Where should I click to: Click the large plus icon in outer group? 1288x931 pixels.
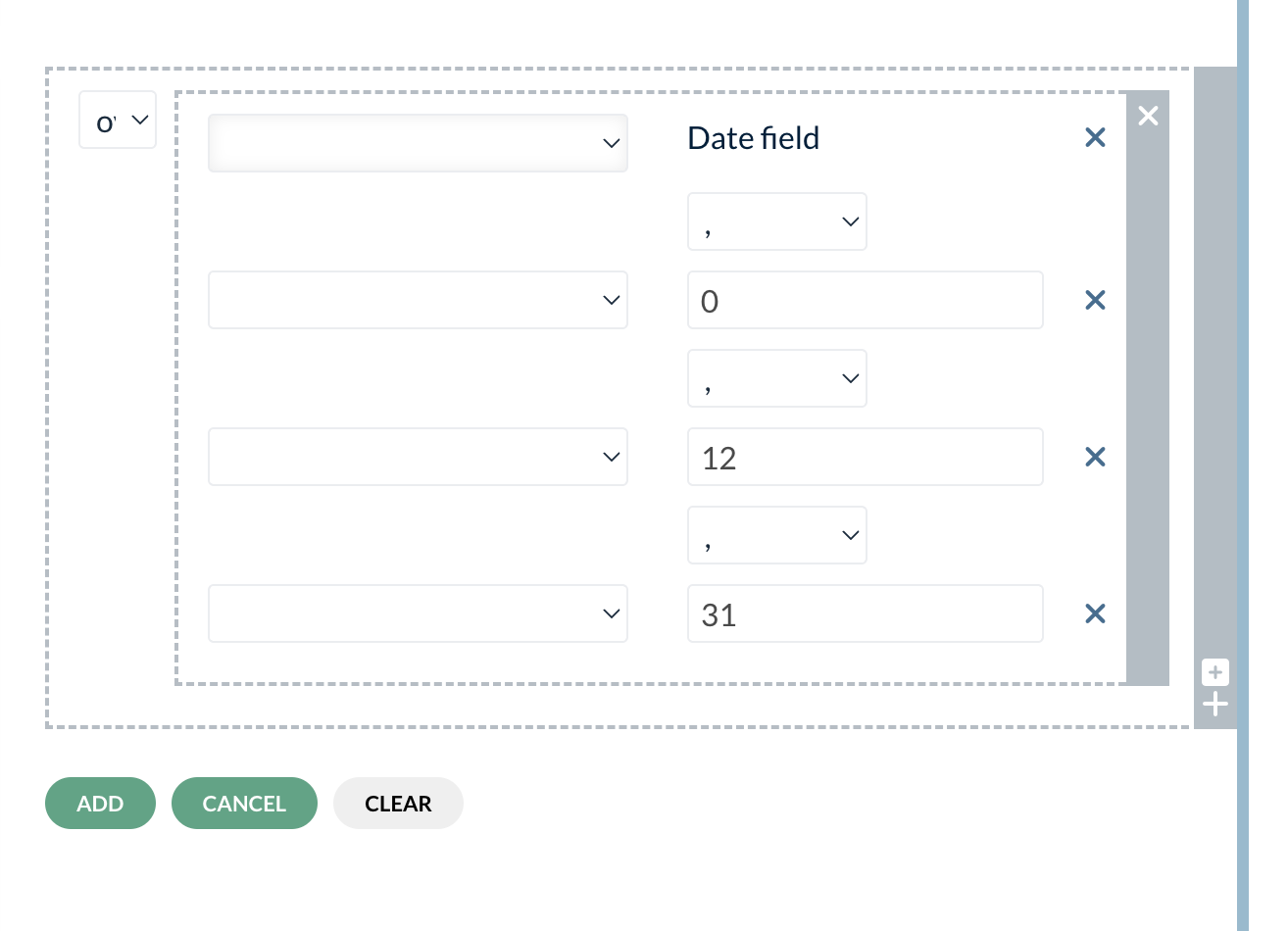1215,705
